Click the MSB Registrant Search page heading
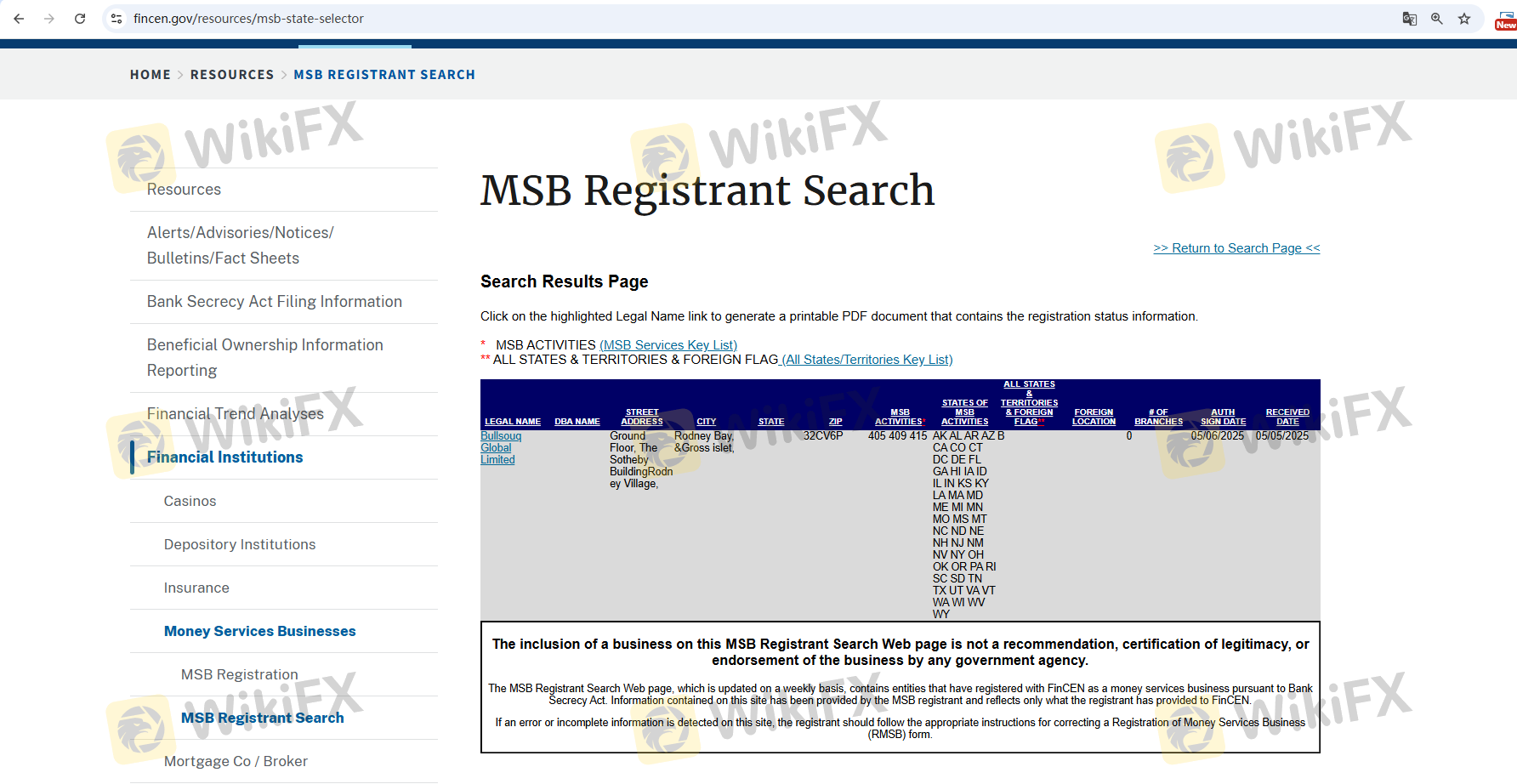The image size is (1517, 784). coord(707,190)
